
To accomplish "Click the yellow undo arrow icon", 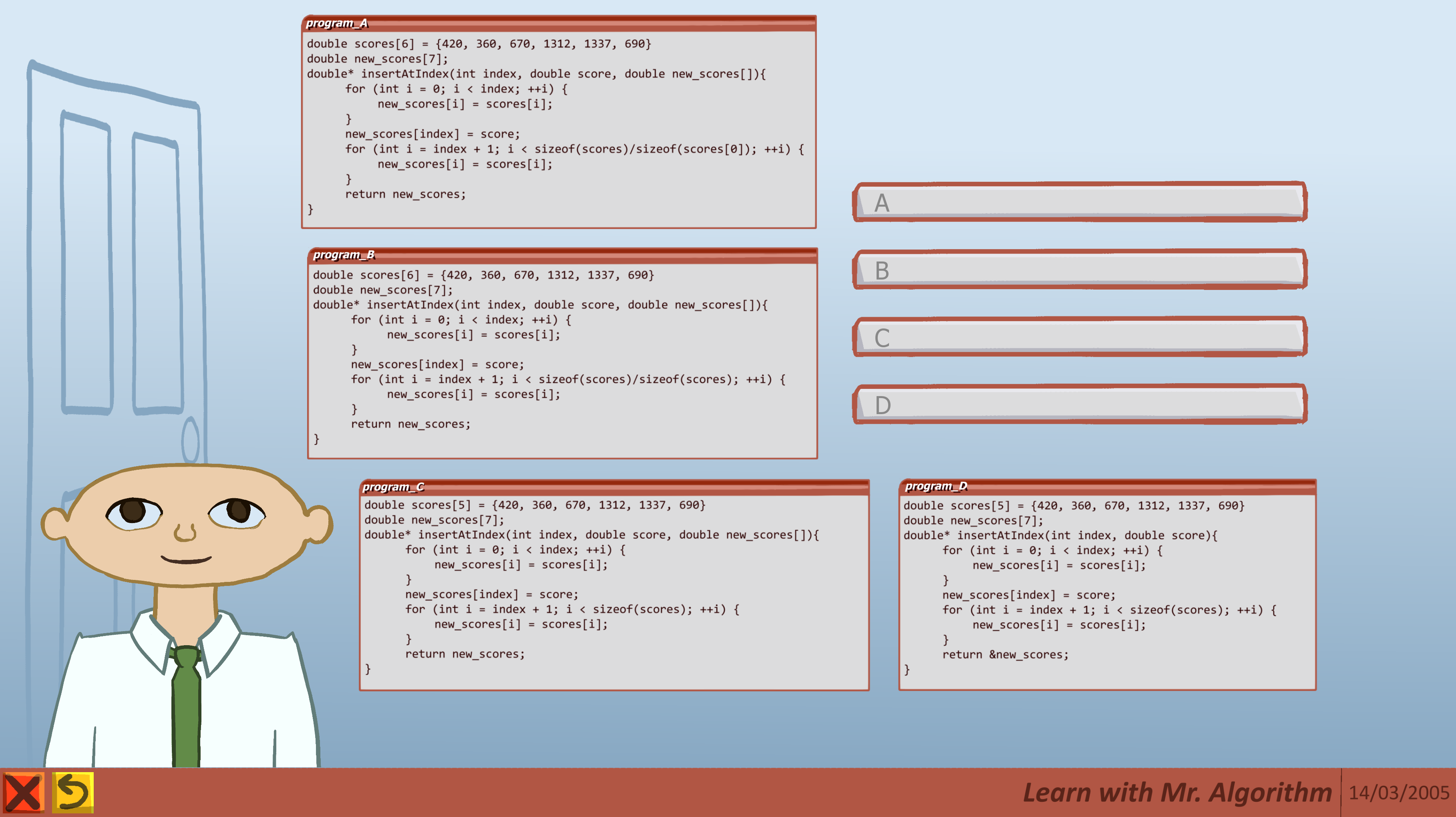I will 73,793.
